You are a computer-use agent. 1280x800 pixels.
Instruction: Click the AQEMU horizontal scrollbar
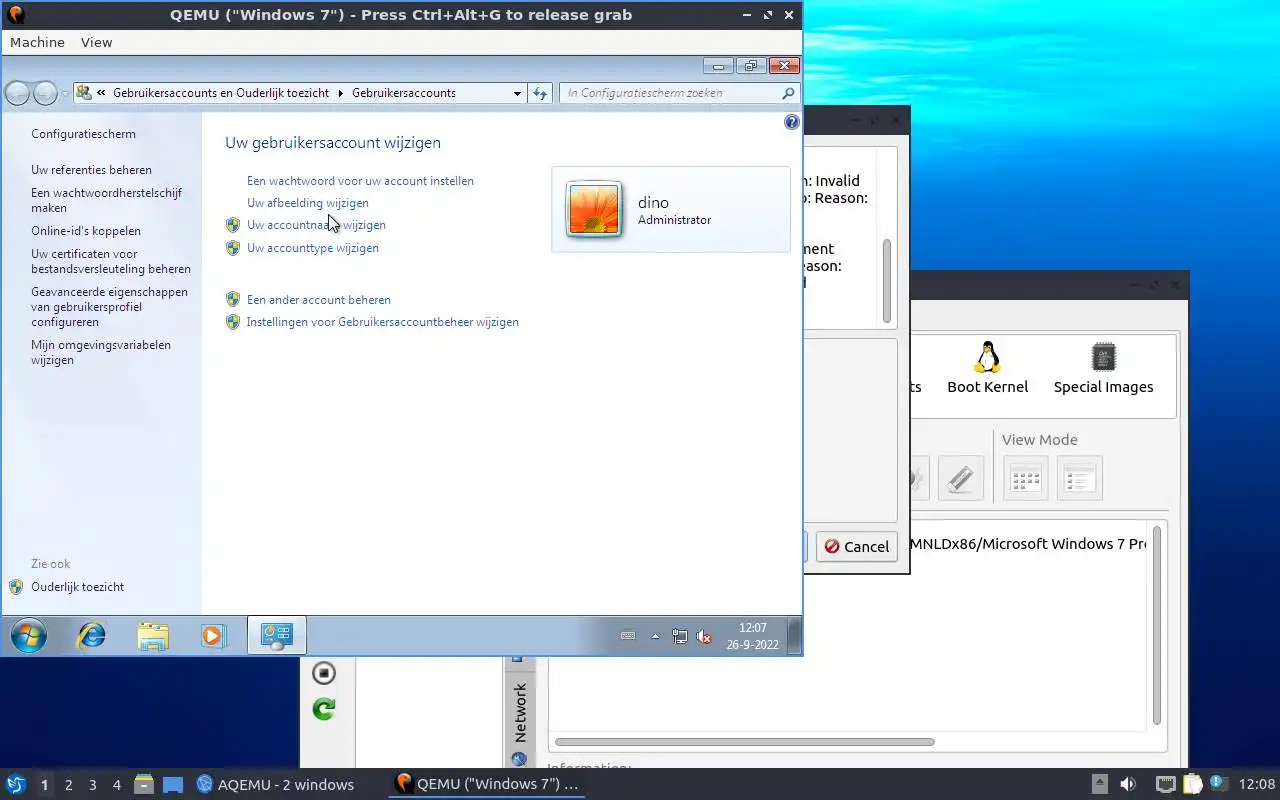745,742
